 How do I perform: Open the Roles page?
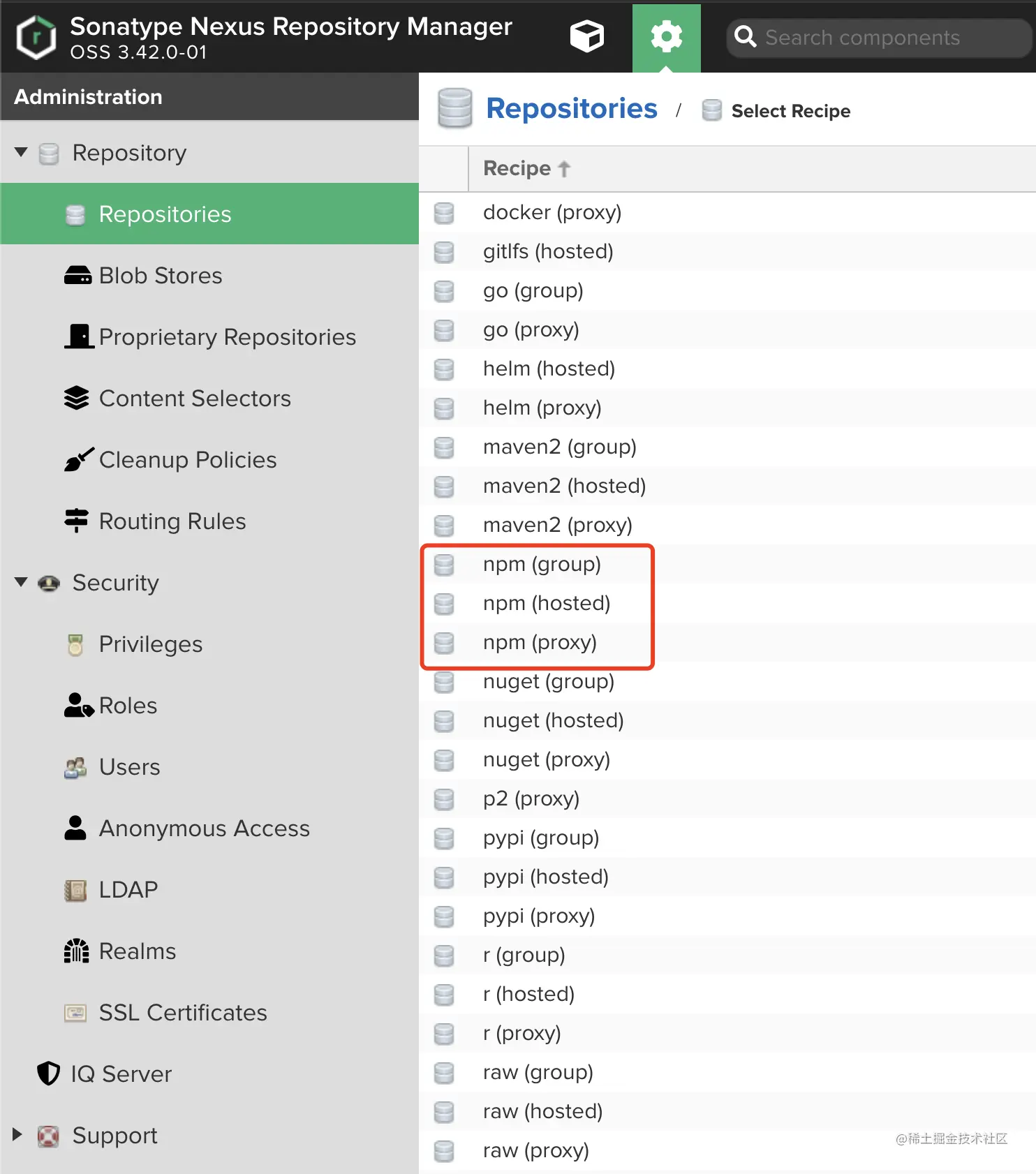pyautogui.click(x=128, y=706)
